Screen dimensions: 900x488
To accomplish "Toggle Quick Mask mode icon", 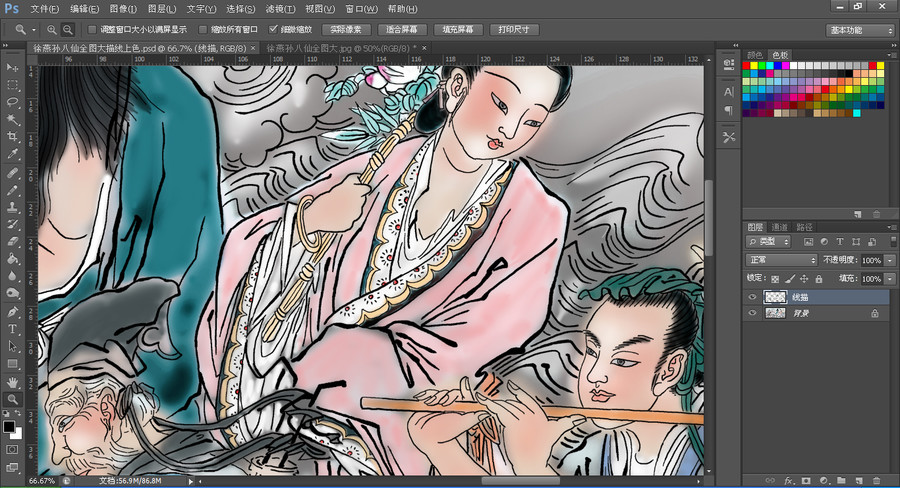I will tap(12, 450).
